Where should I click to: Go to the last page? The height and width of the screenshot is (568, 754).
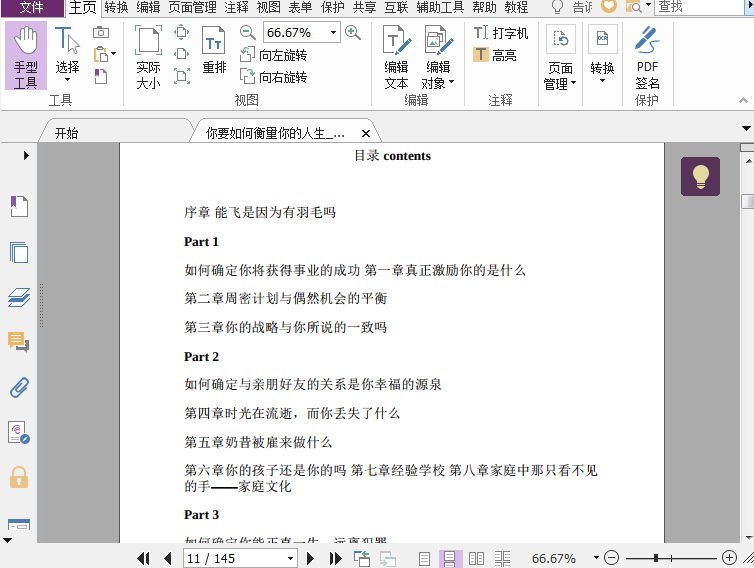pos(336,558)
